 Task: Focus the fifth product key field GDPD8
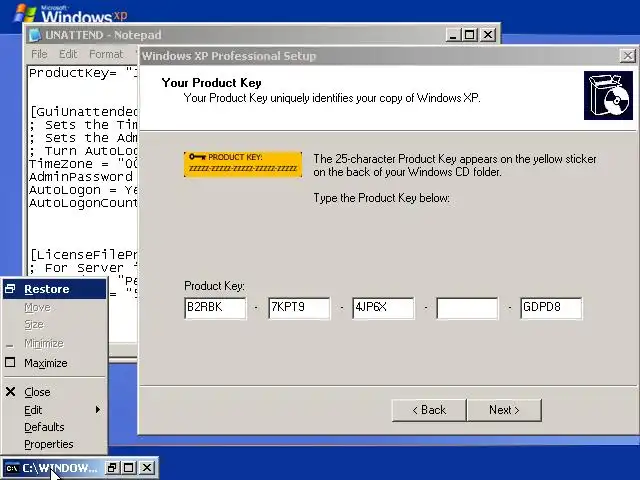click(551, 308)
